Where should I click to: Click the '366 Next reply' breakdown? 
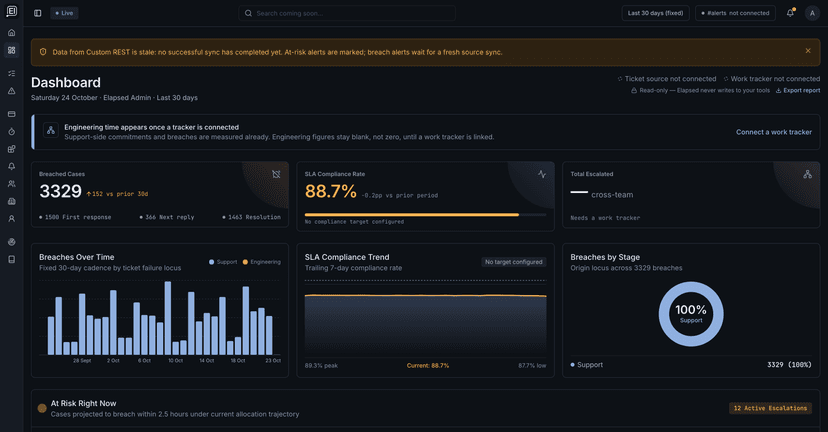tap(167, 217)
